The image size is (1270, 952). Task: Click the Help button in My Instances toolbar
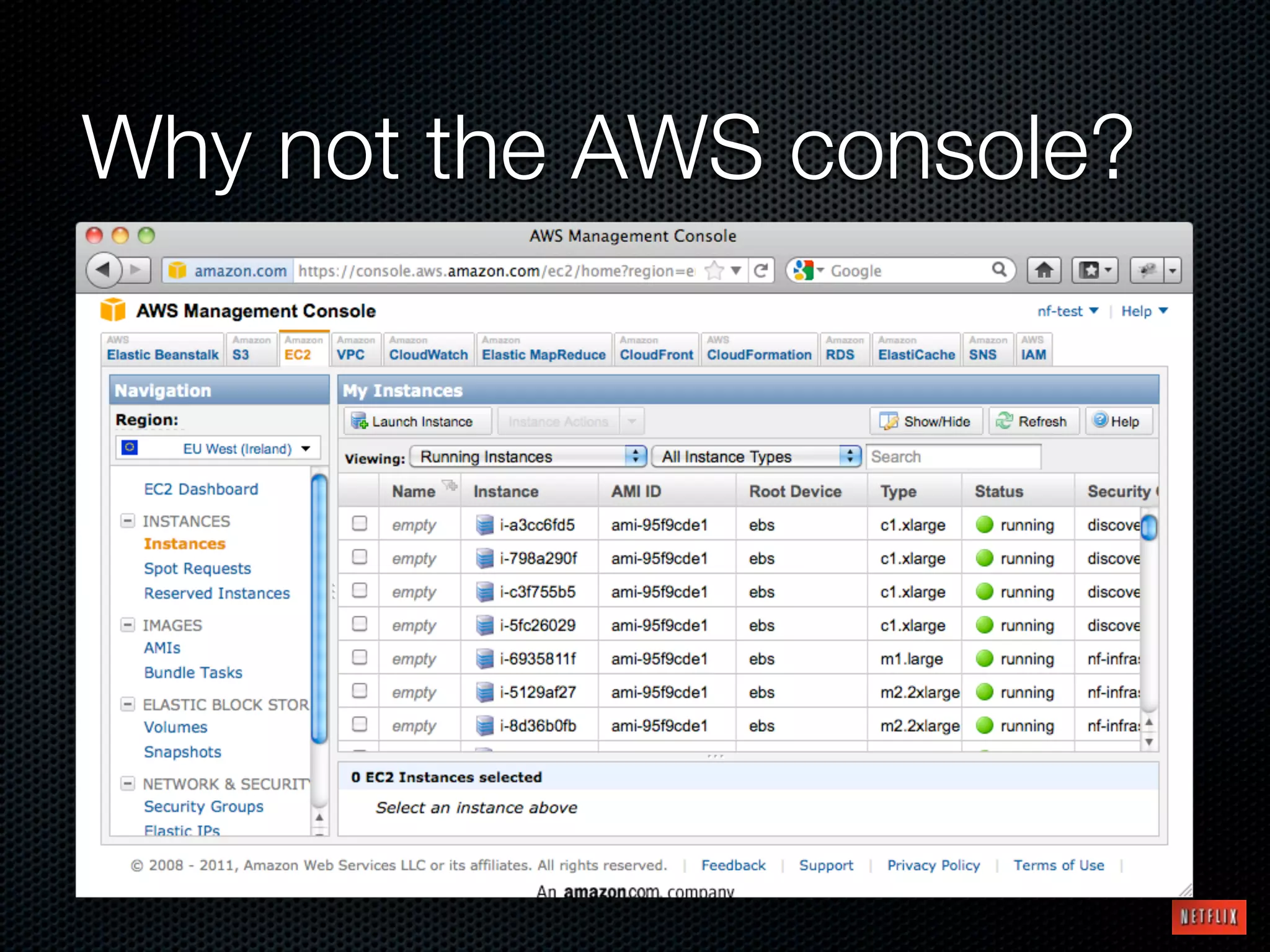pyautogui.click(x=1119, y=421)
